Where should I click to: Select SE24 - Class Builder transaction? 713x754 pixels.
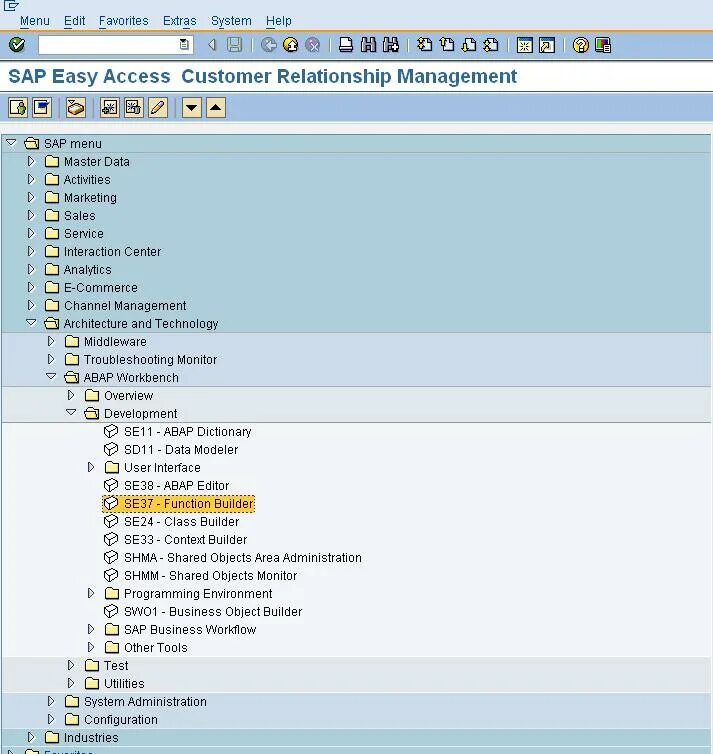tap(181, 522)
